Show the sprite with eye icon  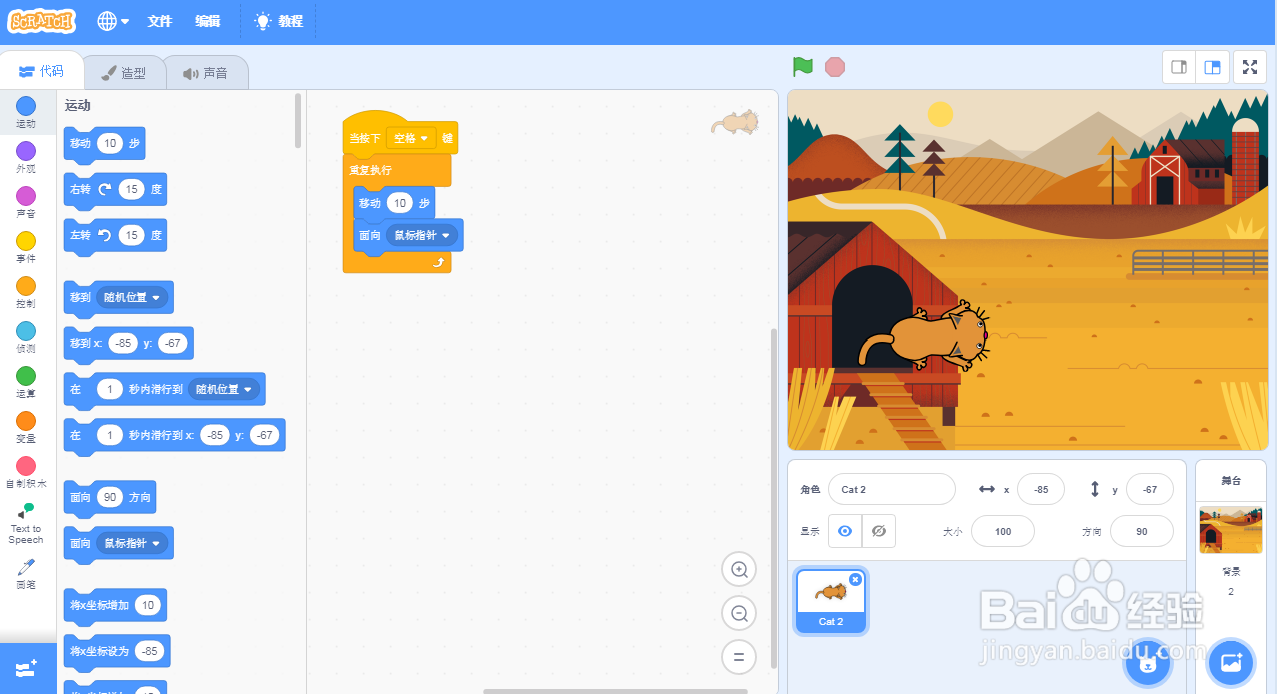pos(845,531)
